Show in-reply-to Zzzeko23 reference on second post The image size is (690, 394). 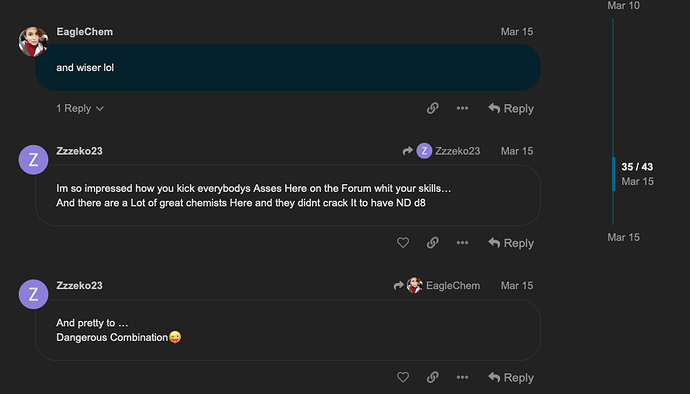[x=441, y=151]
